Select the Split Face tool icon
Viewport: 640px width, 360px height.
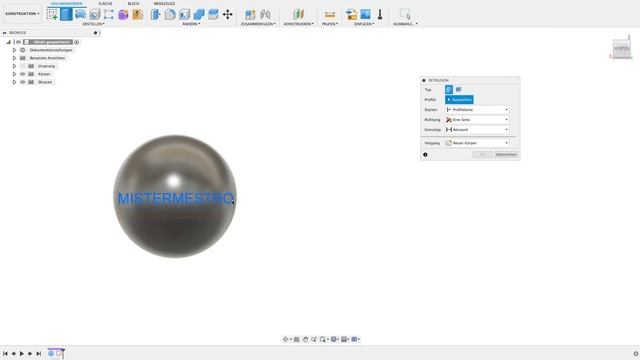point(213,14)
